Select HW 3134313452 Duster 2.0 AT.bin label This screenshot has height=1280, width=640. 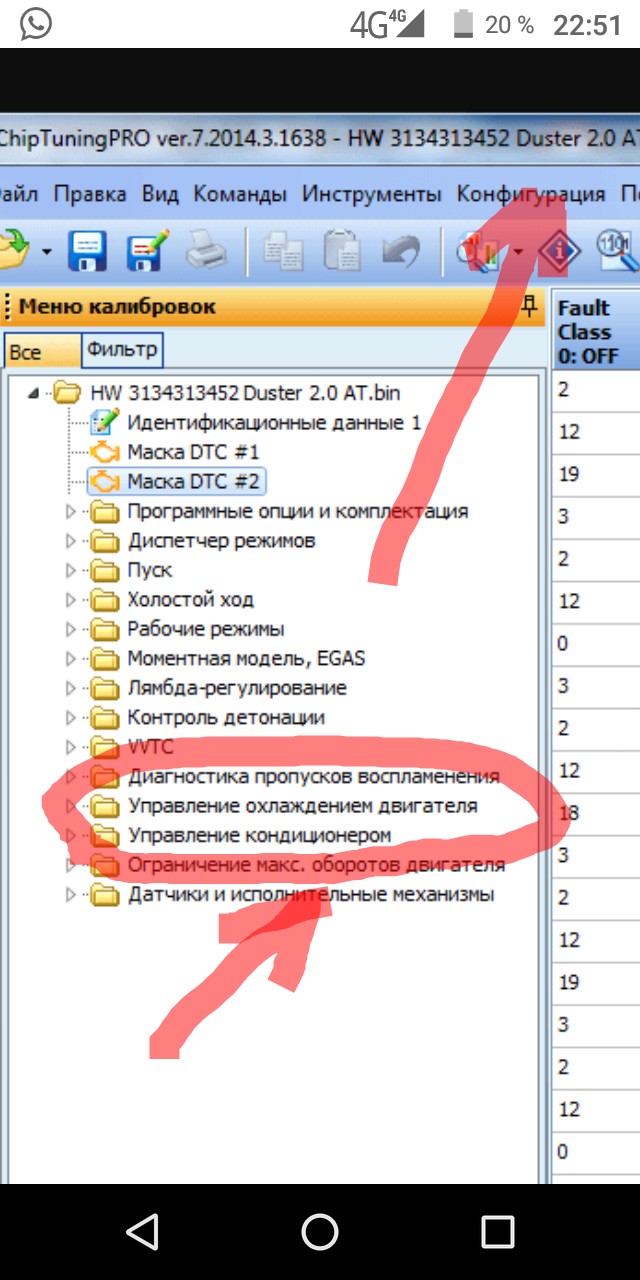[x=245, y=393]
